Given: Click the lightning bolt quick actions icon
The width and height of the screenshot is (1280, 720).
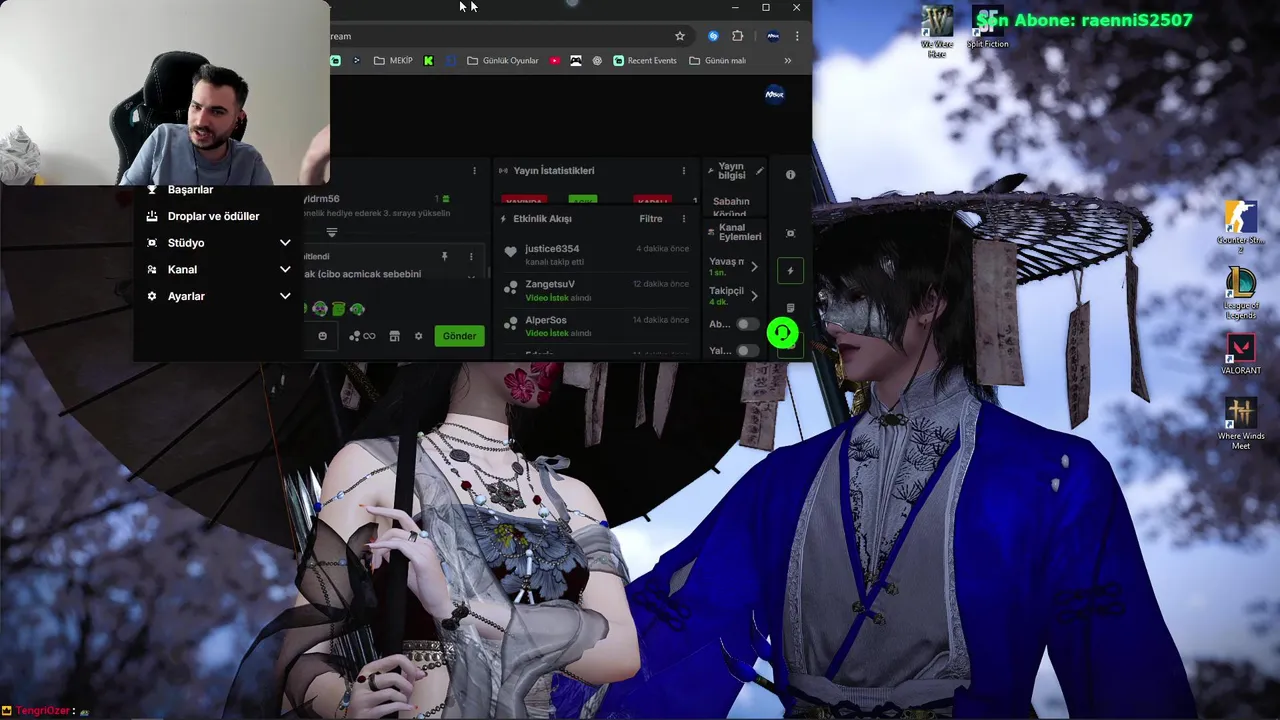Looking at the screenshot, I should (x=790, y=270).
